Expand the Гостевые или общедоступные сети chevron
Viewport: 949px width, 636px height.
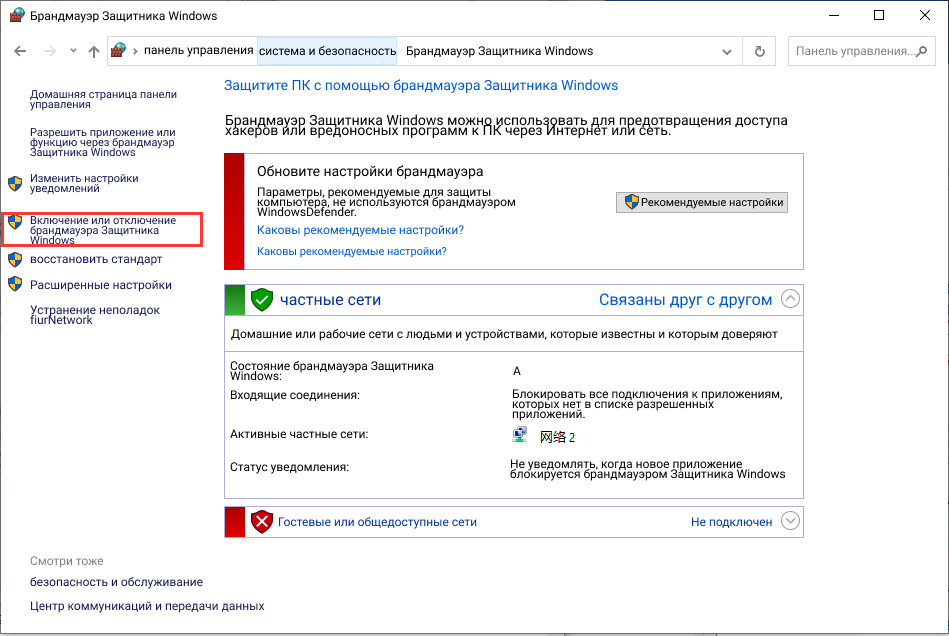(x=790, y=521)
